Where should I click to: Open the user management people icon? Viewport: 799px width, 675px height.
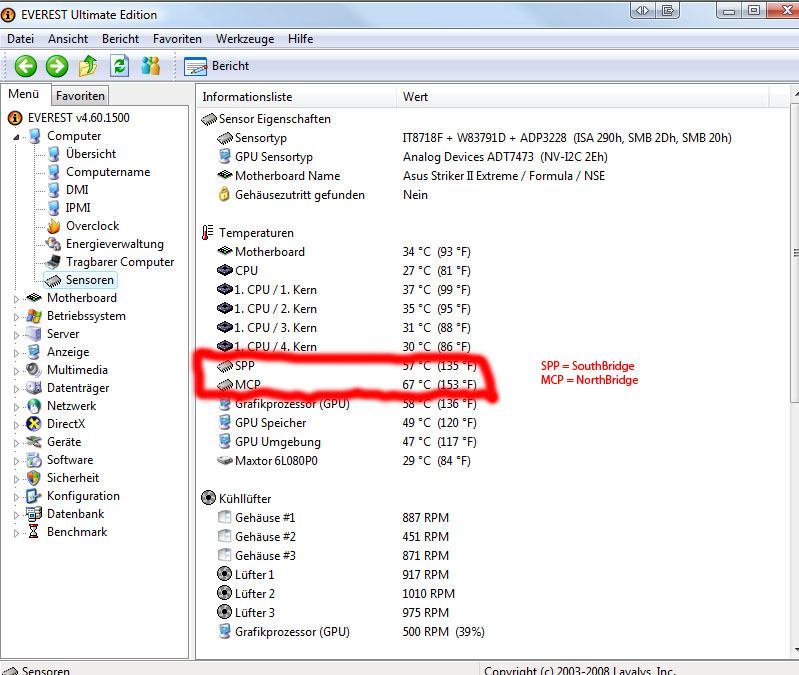tap(151, 66)
